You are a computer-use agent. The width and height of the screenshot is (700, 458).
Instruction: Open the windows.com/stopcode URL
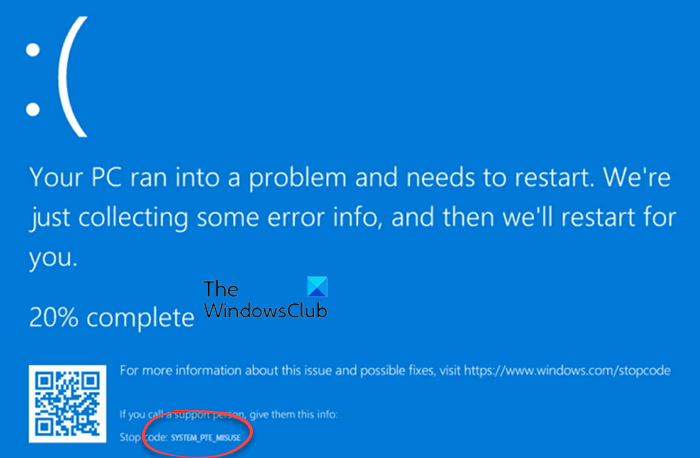tap(567, 371)
